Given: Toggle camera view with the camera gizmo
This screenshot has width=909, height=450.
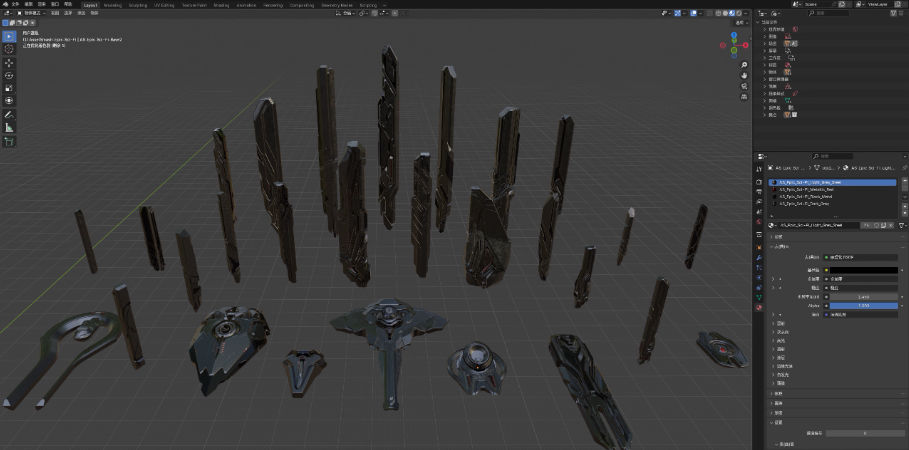Looking at the screenshot, I should 744,88.
